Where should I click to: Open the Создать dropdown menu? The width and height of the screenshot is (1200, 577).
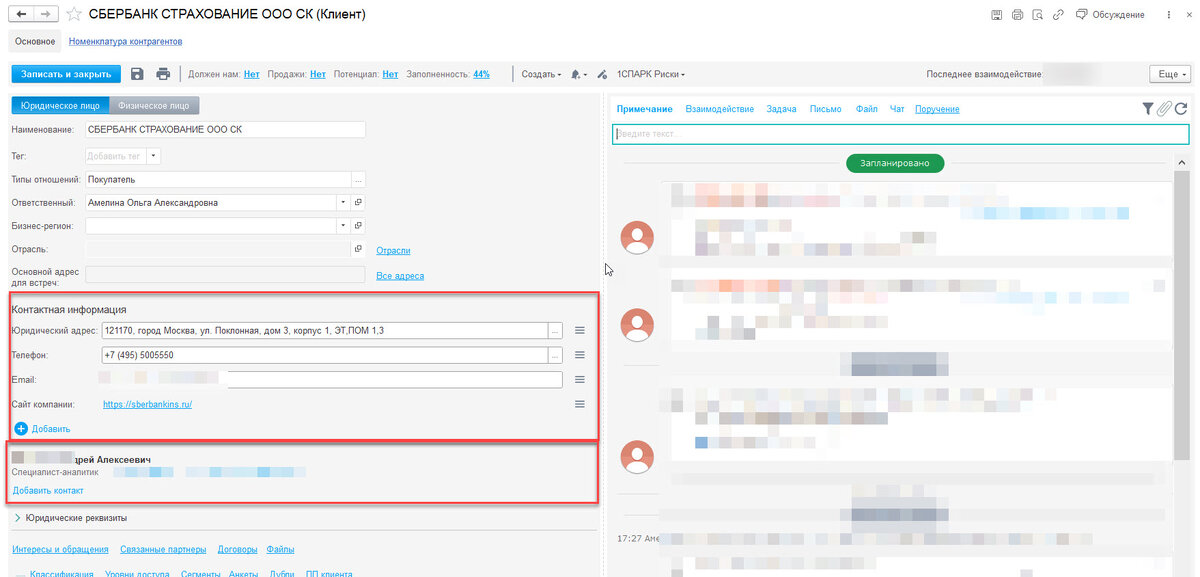pyautogui.click(x=541, y=74)
